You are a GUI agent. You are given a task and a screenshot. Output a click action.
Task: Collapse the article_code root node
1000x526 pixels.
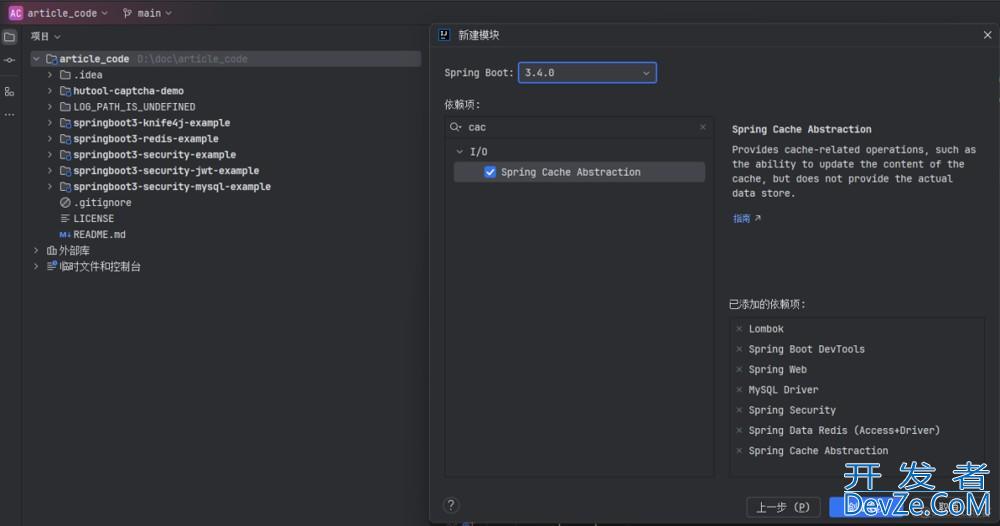pos(36,59)
